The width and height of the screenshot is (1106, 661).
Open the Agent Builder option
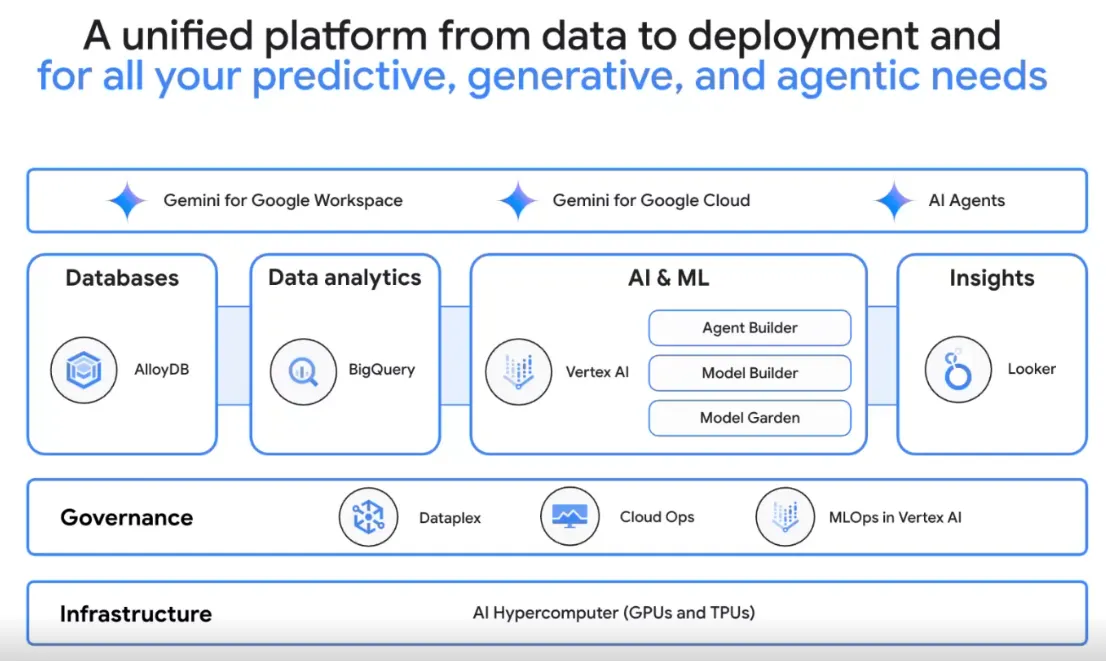click(x=749, y=328)
